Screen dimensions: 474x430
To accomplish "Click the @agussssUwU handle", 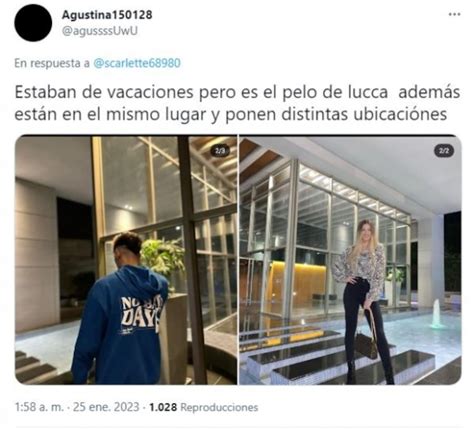I will point(100,31).
